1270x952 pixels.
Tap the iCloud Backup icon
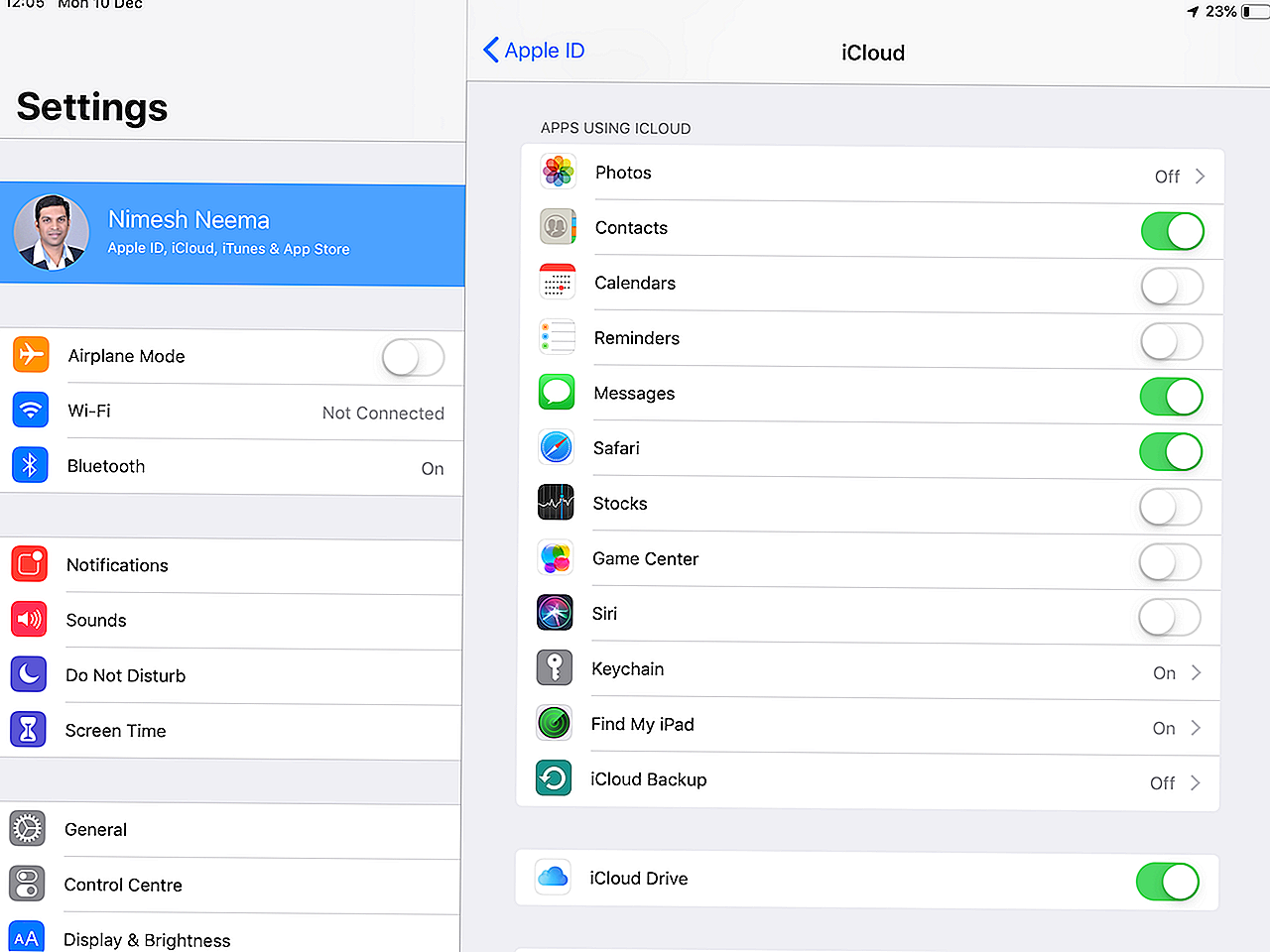(554, 778)
